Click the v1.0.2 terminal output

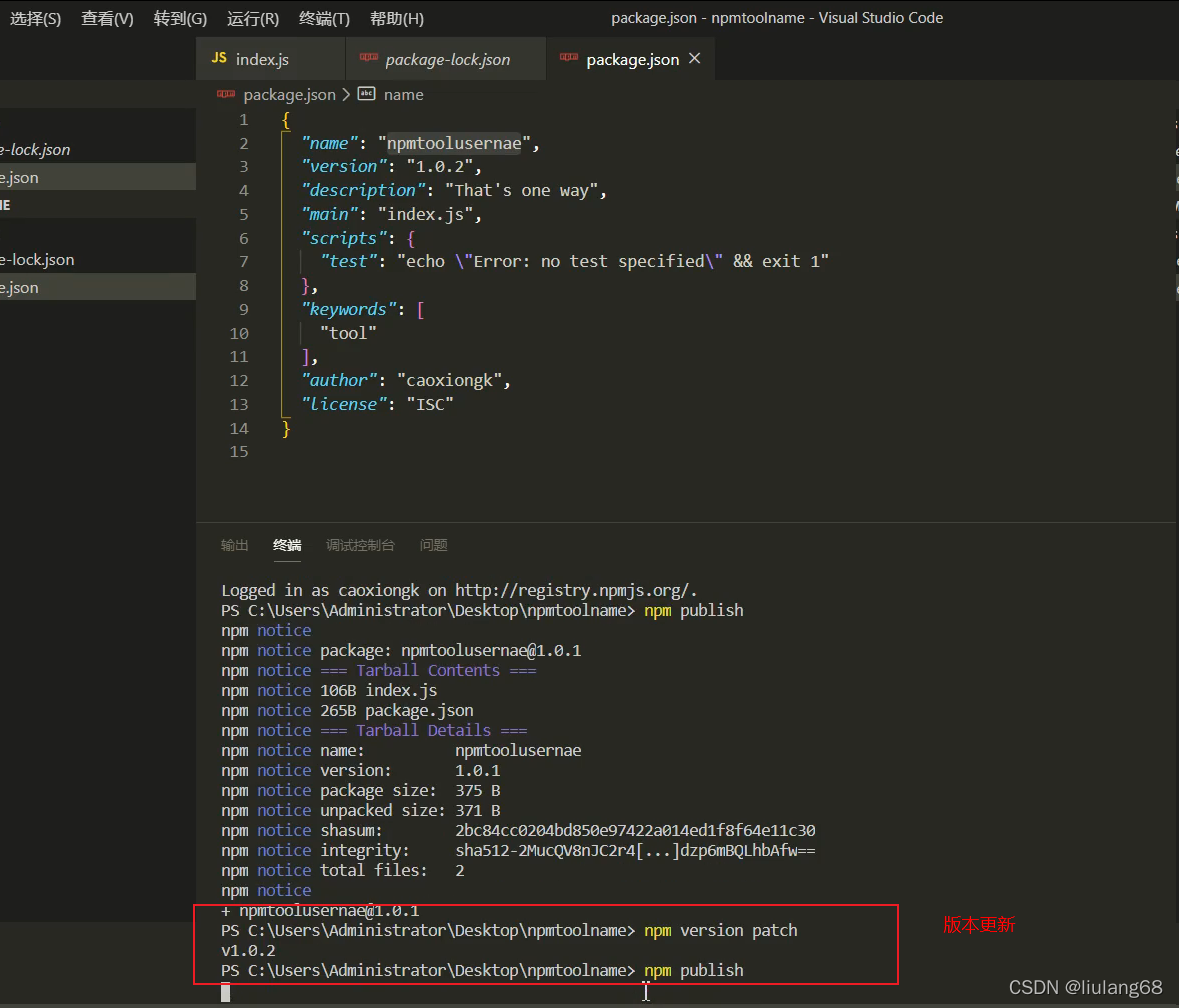[x=248, y=951]
